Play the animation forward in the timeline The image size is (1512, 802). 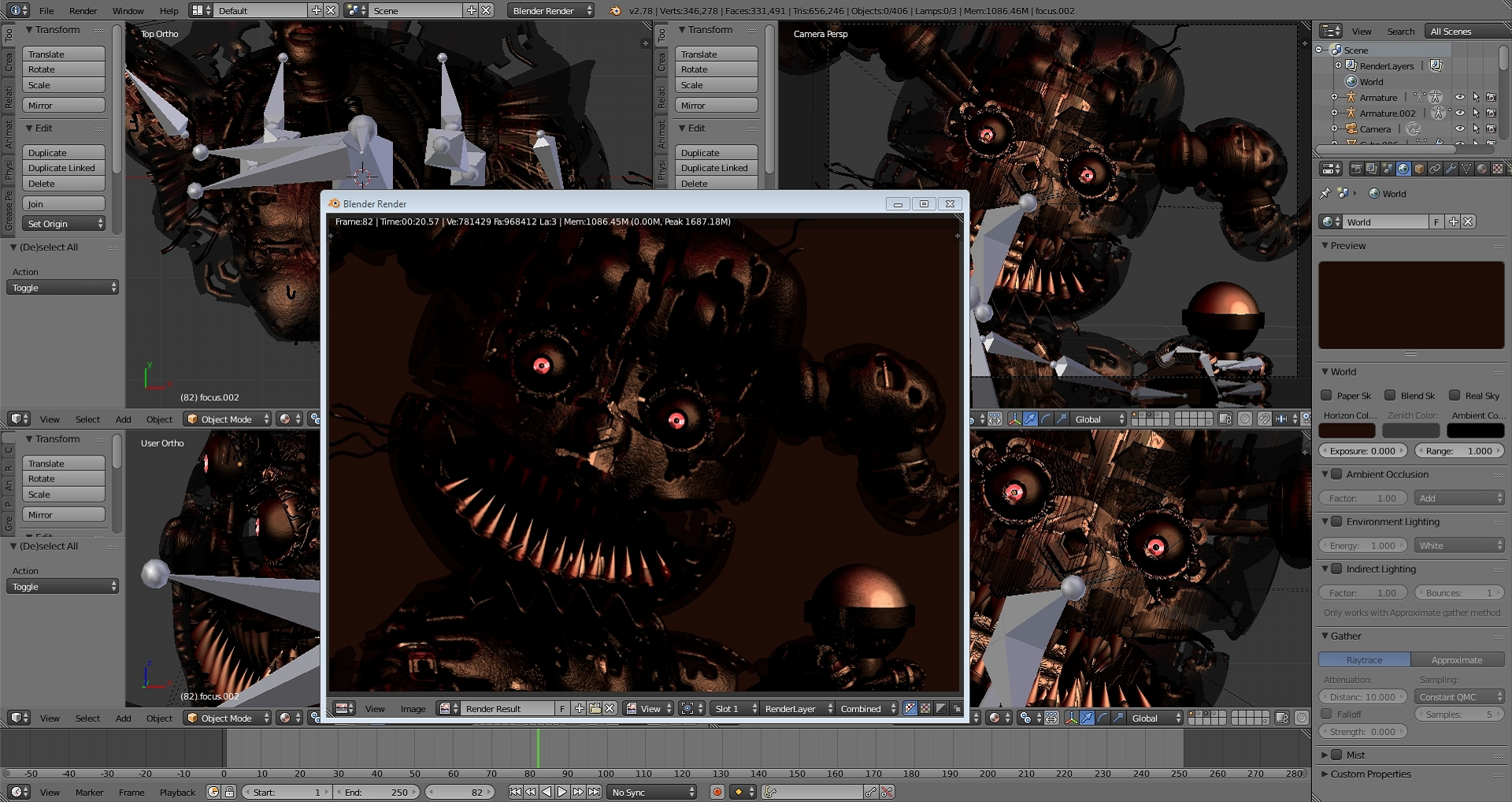(562, 792)
